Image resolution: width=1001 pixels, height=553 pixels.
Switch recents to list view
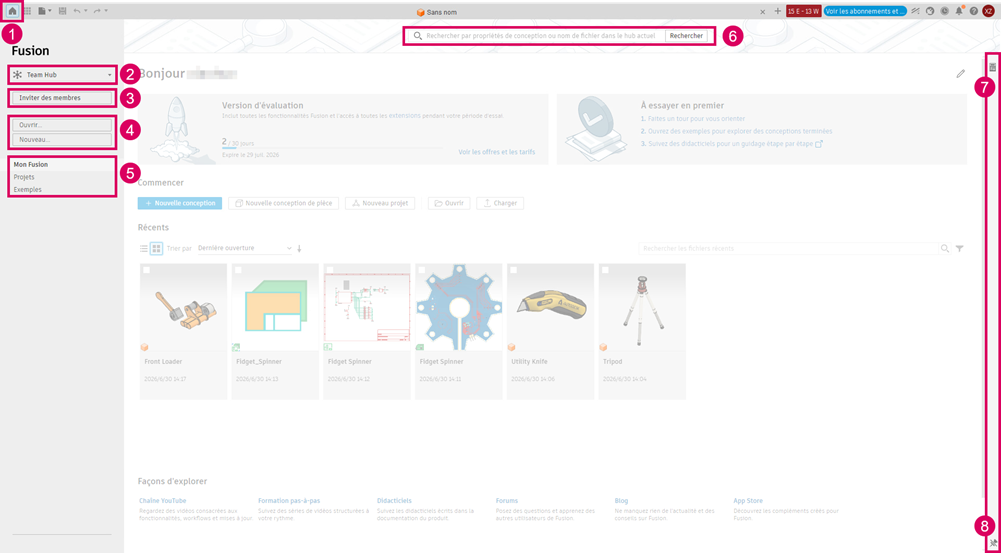[144, 248]
